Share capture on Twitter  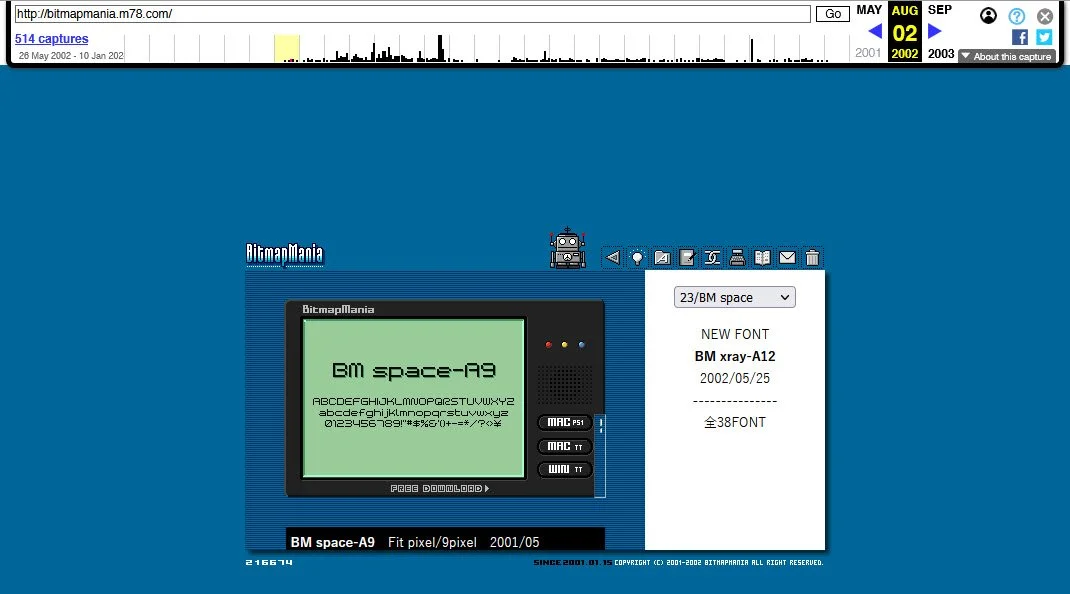pyautogui.click(x=1044, y=37)
